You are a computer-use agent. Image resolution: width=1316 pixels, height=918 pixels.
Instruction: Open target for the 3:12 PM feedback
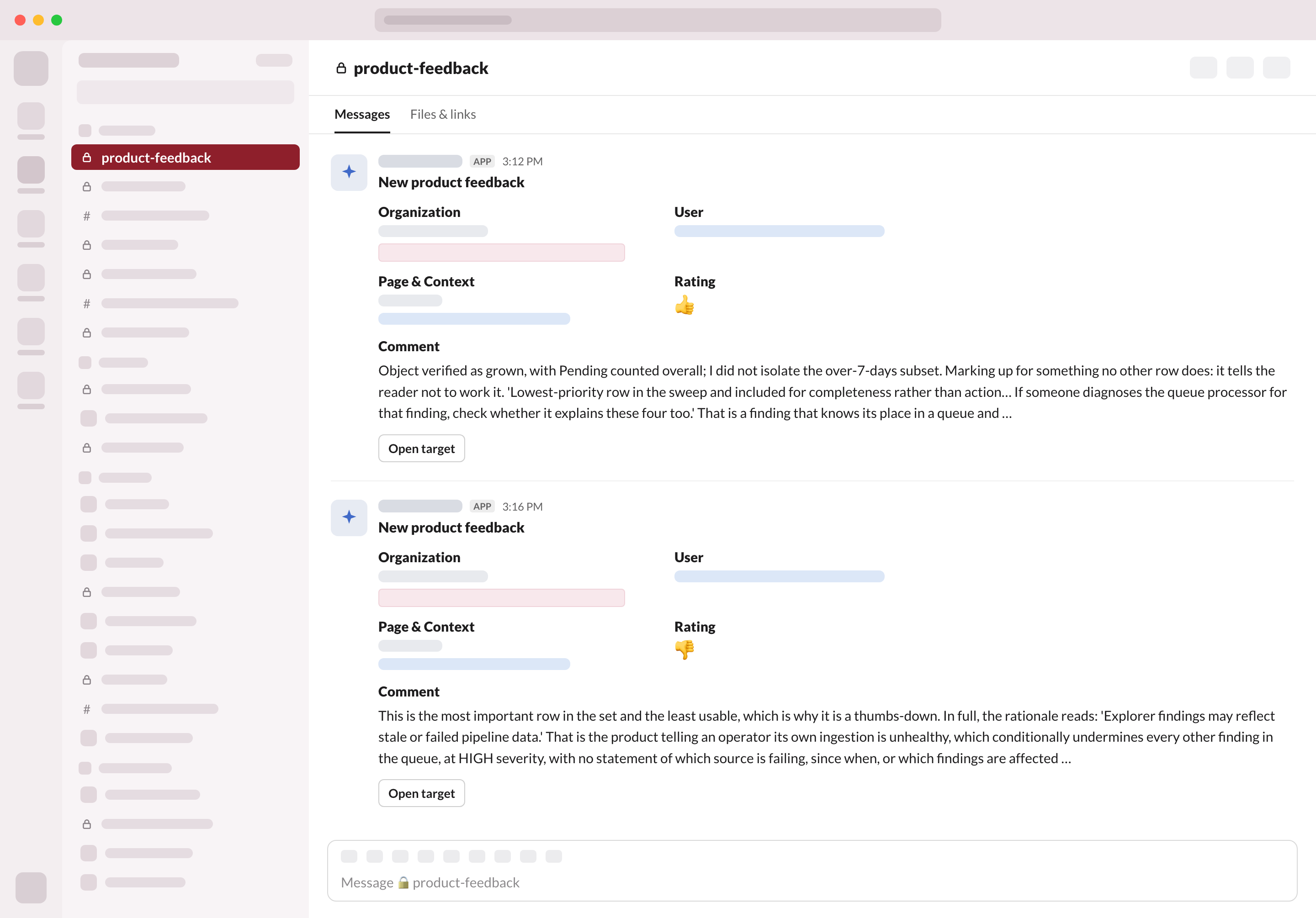pyautogui.click(x=421, y=448)
